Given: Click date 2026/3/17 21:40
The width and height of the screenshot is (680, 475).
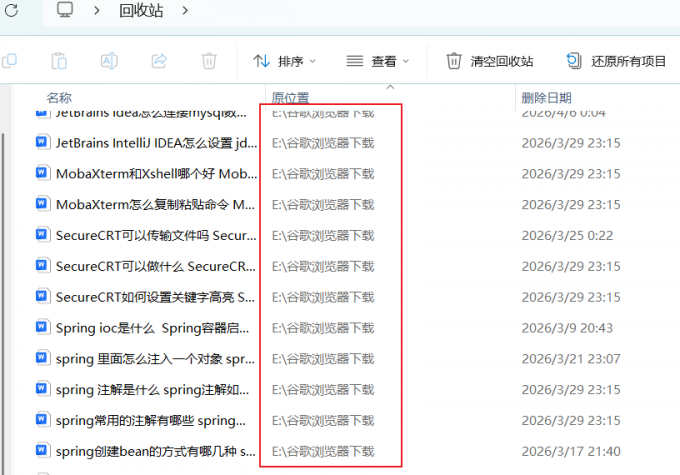Looking at the screenshot, I should [571, 451].
